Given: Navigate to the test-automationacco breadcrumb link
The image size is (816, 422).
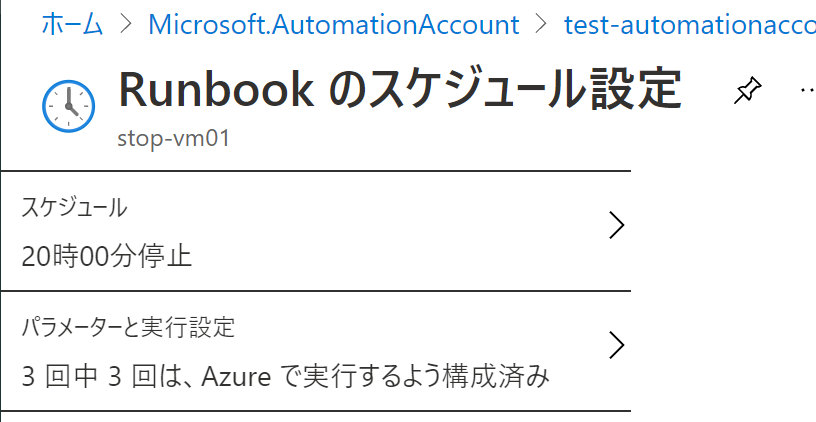Looking at the screenshot, I should click(x=690, y=24).
